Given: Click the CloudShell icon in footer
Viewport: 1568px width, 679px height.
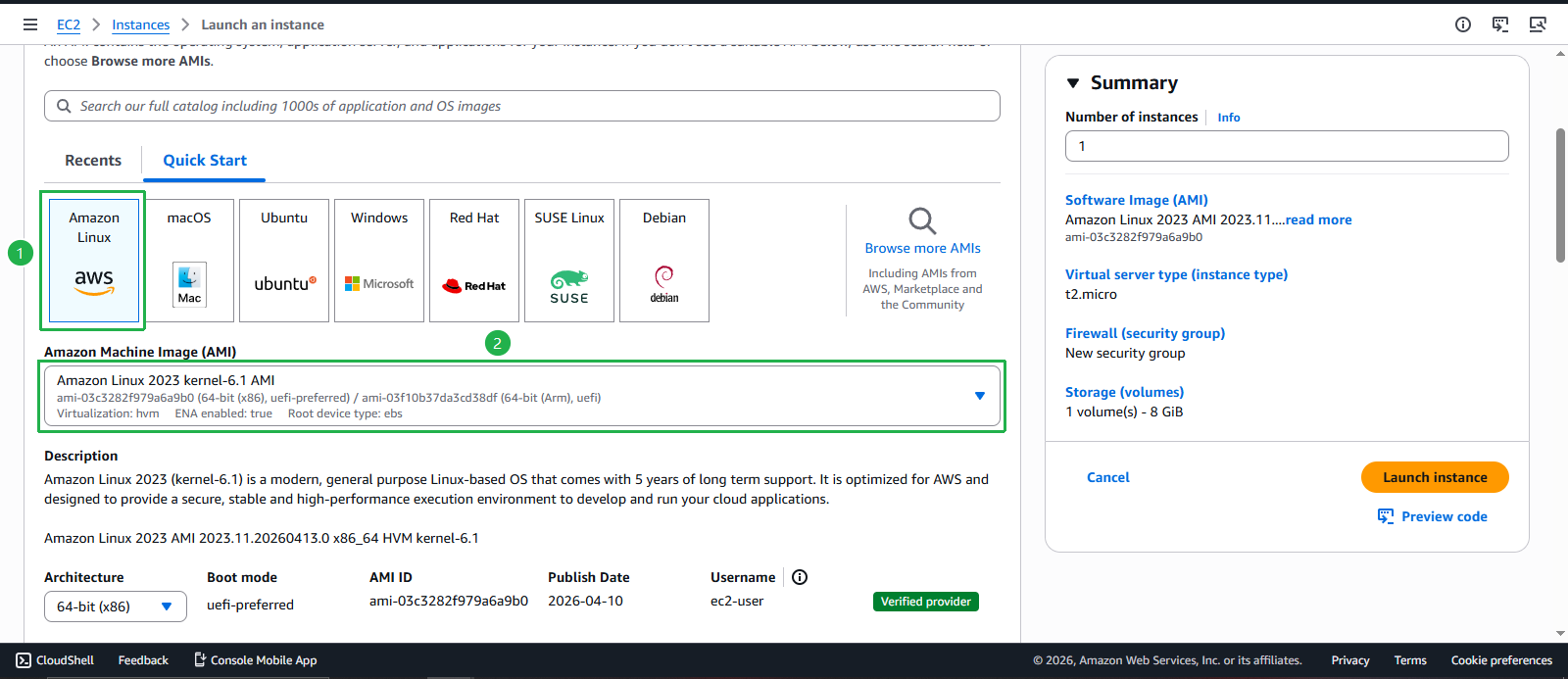Looking at the screenshot, I should coord(24,660).
